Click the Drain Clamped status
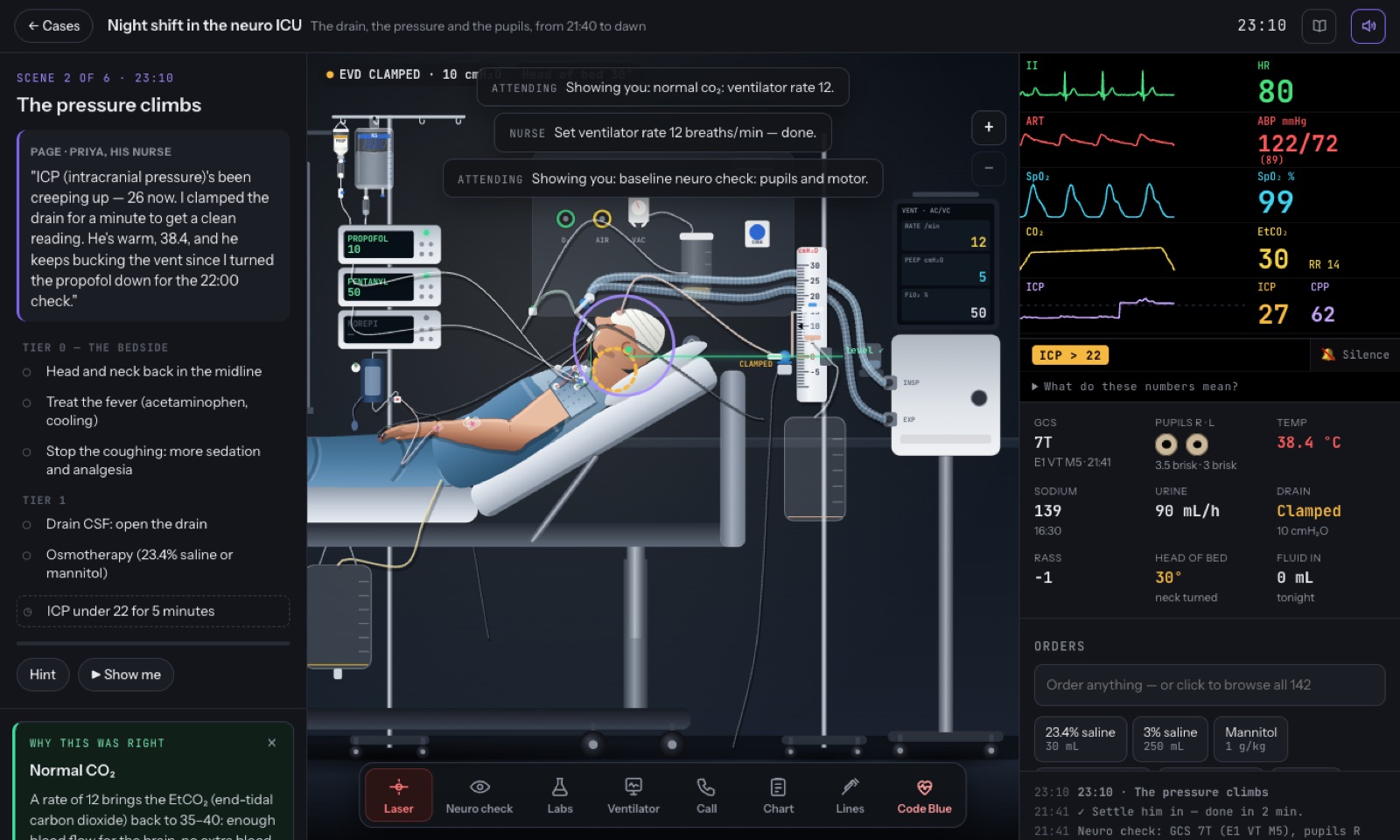1400x840 pixels. 1308,511
